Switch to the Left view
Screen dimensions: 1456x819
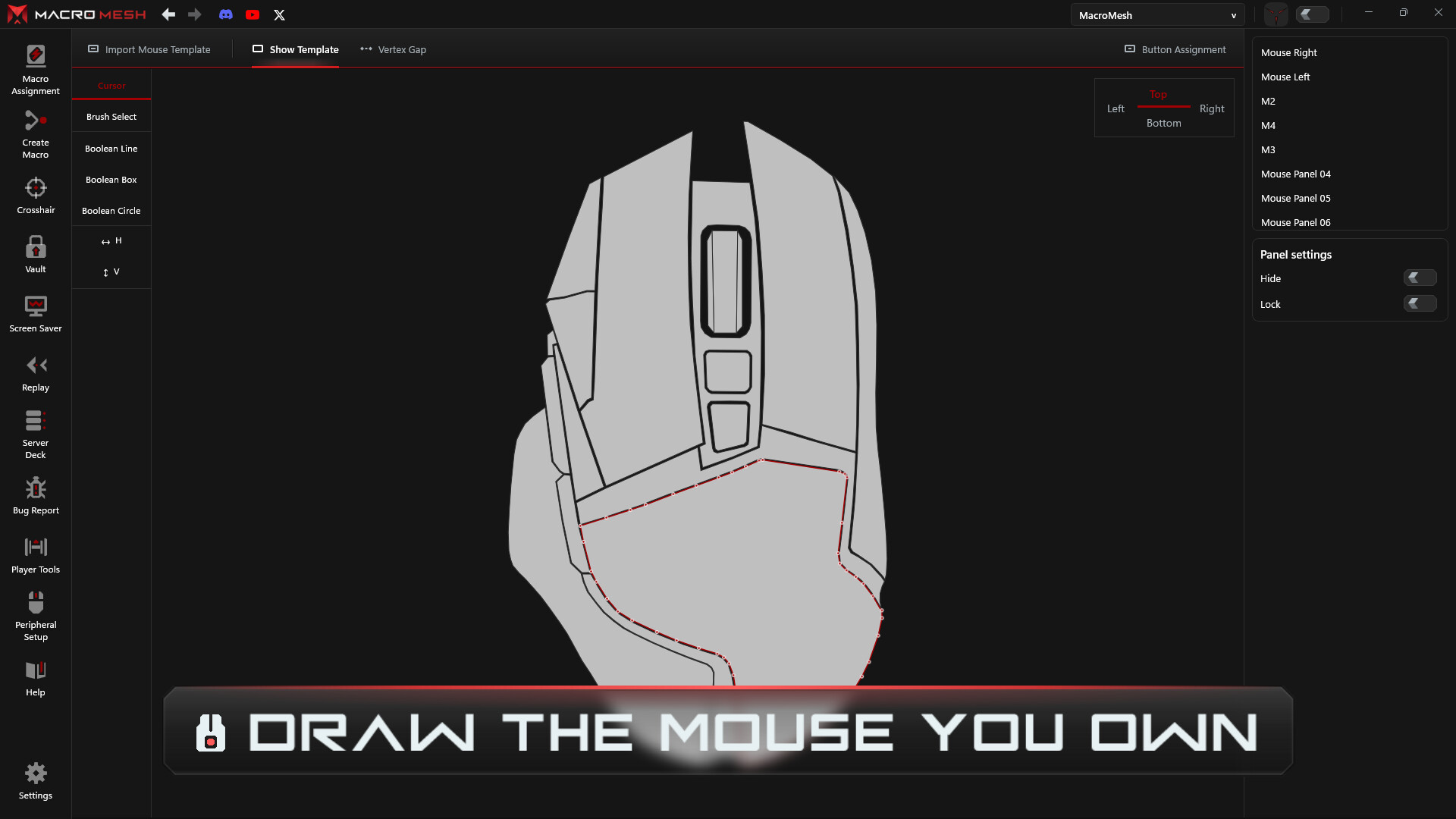click(x=1116, y=108)
